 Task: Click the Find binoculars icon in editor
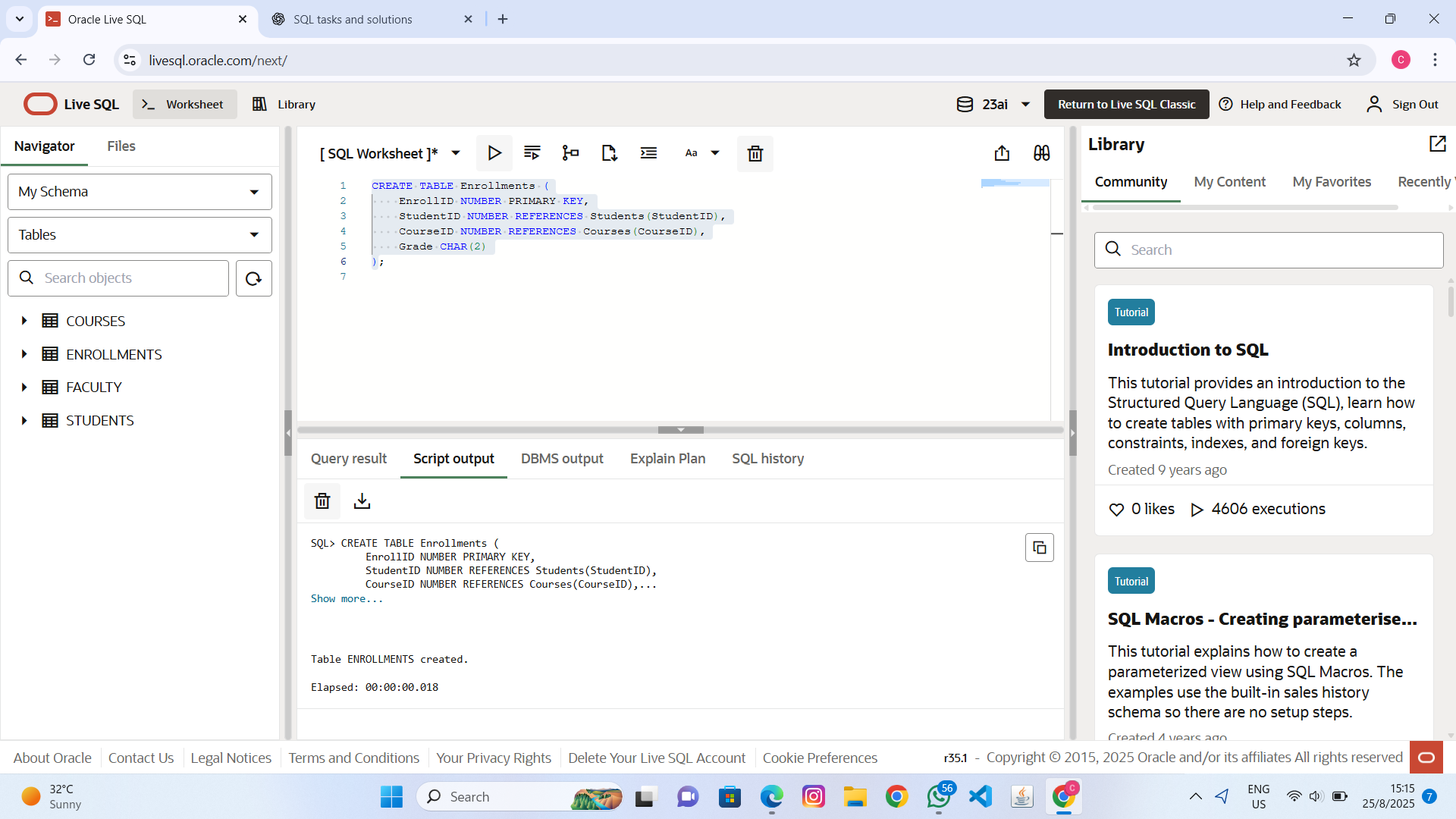[x=1041, y=153]
